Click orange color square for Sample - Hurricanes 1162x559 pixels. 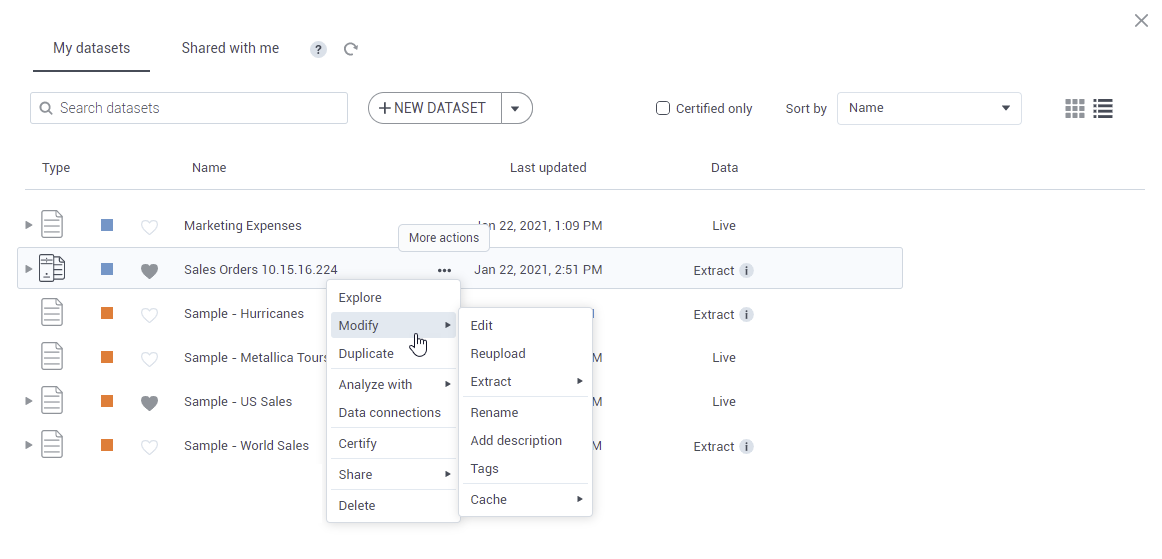[x=107, y=313]
